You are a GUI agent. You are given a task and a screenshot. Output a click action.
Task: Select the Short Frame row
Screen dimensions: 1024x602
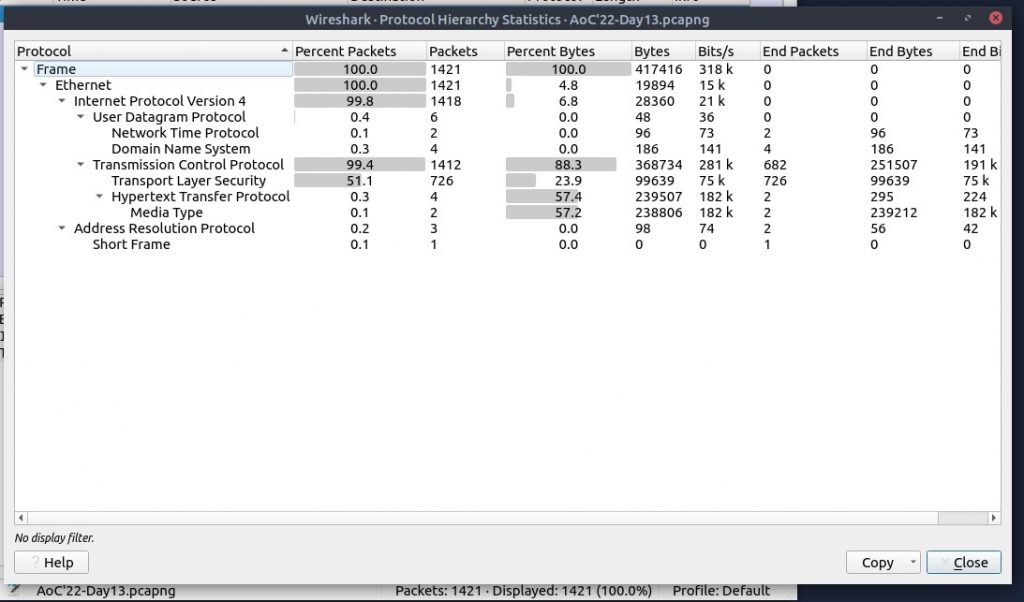(x=131, y=245)
